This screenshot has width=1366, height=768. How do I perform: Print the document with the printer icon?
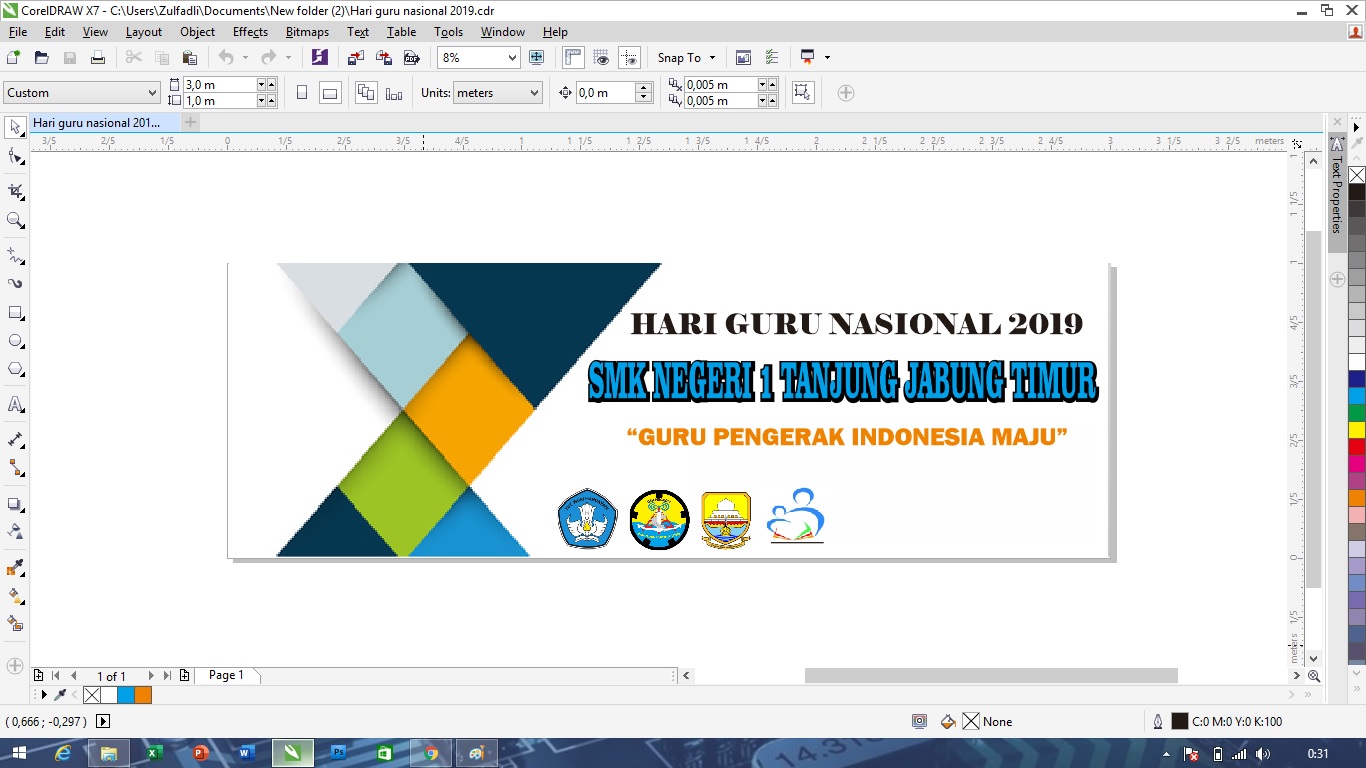(98, 58)
